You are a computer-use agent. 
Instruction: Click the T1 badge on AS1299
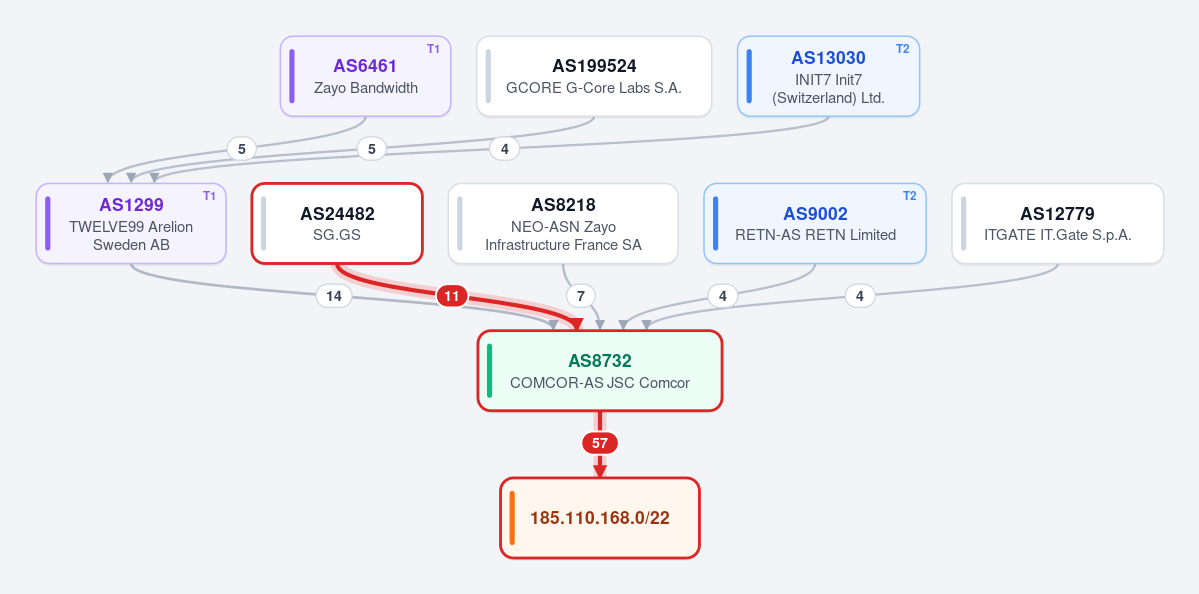[x=210, y=196]
